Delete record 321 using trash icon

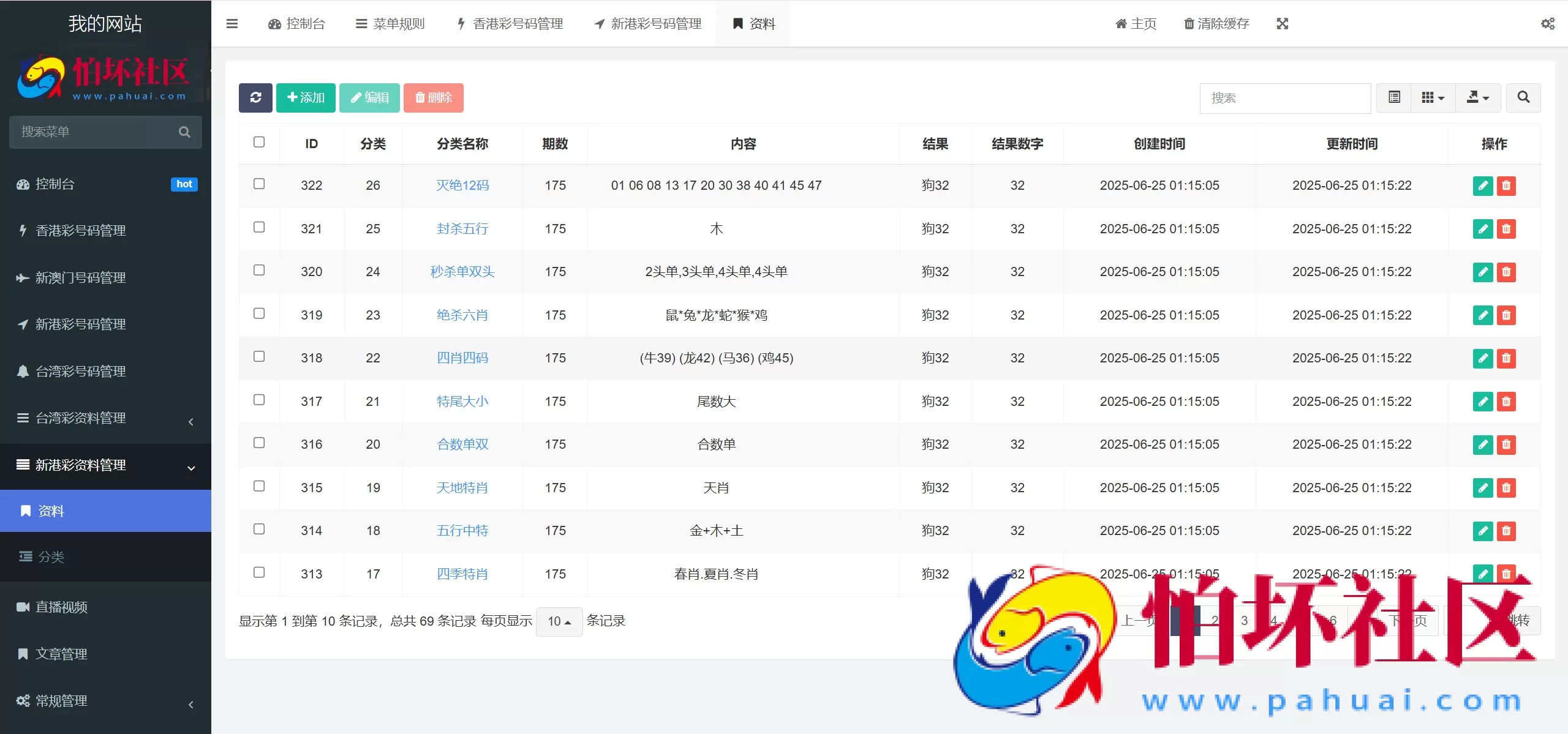[1507, 229]
